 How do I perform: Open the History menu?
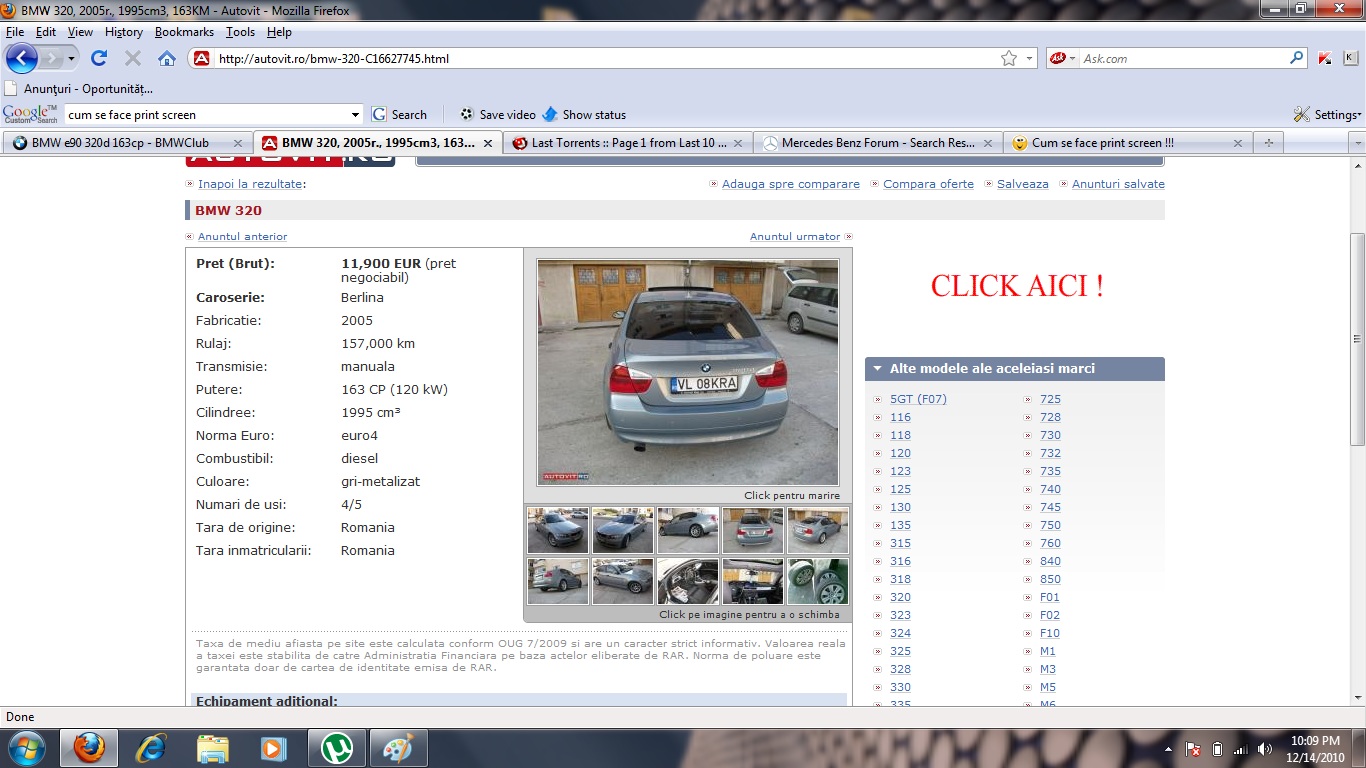(123, 32)
